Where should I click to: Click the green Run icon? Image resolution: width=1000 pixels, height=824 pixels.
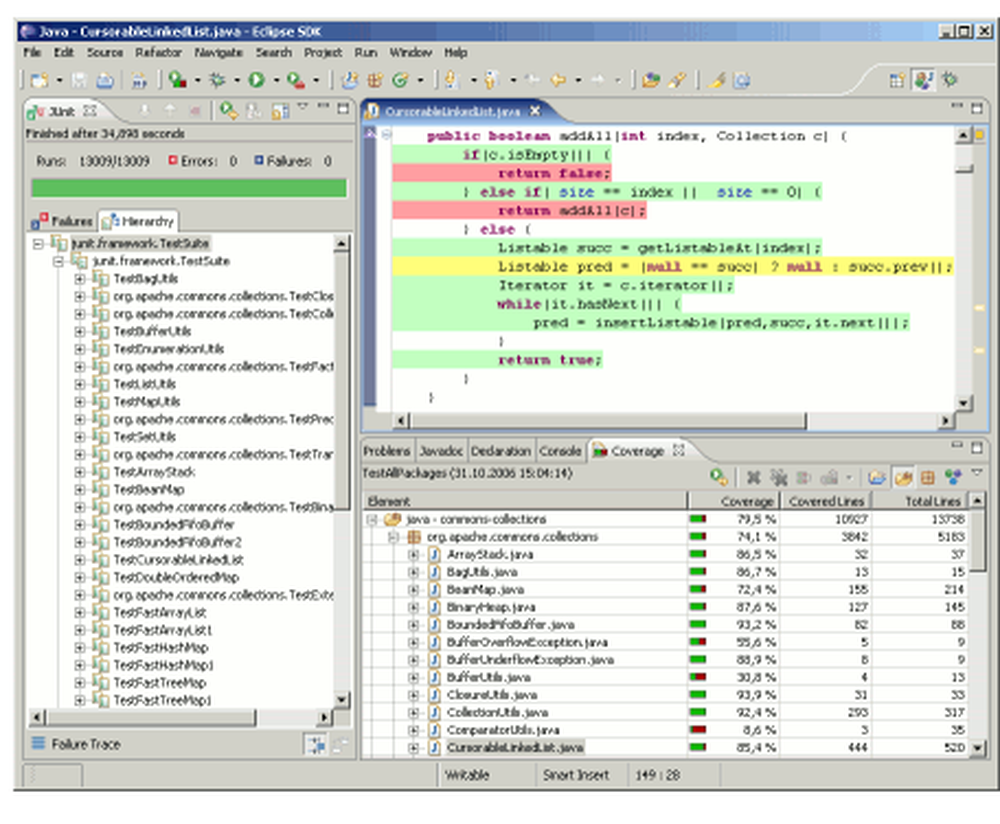click(x=256, y=80)
